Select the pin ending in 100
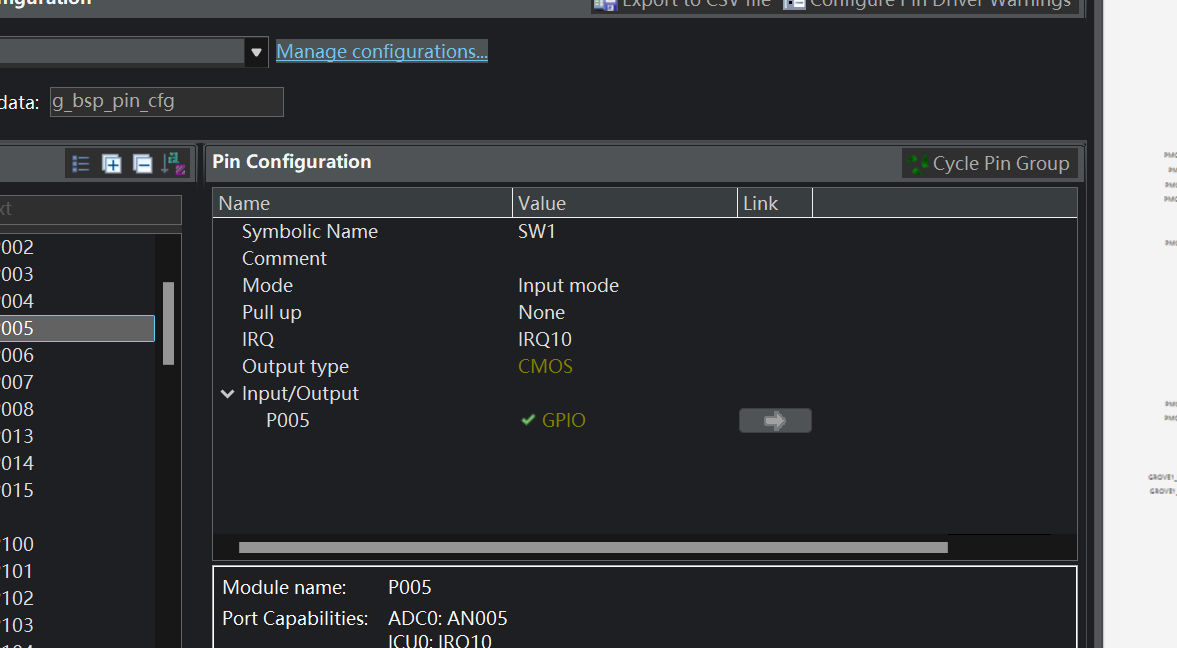Screen dimensions: 1177x648 (77, 544)
